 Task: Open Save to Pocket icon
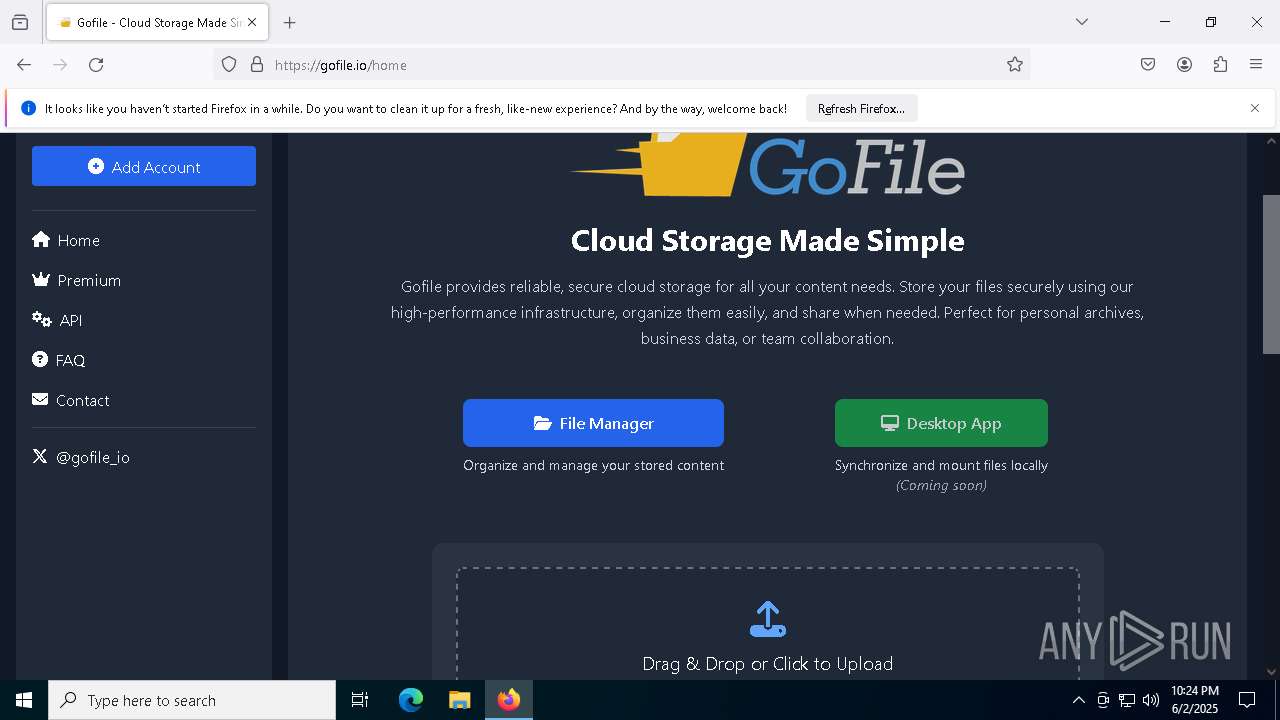1148,65
